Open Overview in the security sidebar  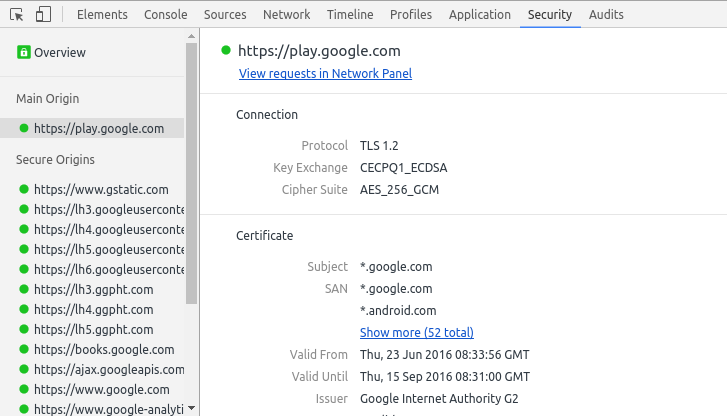[59, 52]
